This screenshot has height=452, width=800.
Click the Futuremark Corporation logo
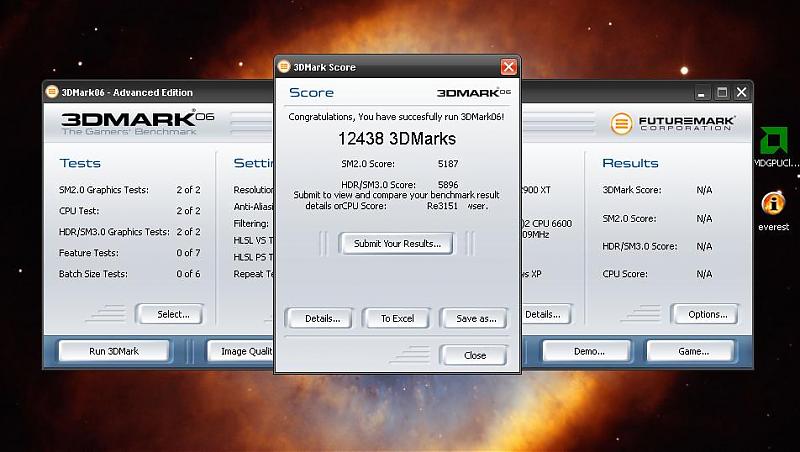pos(673,123)
